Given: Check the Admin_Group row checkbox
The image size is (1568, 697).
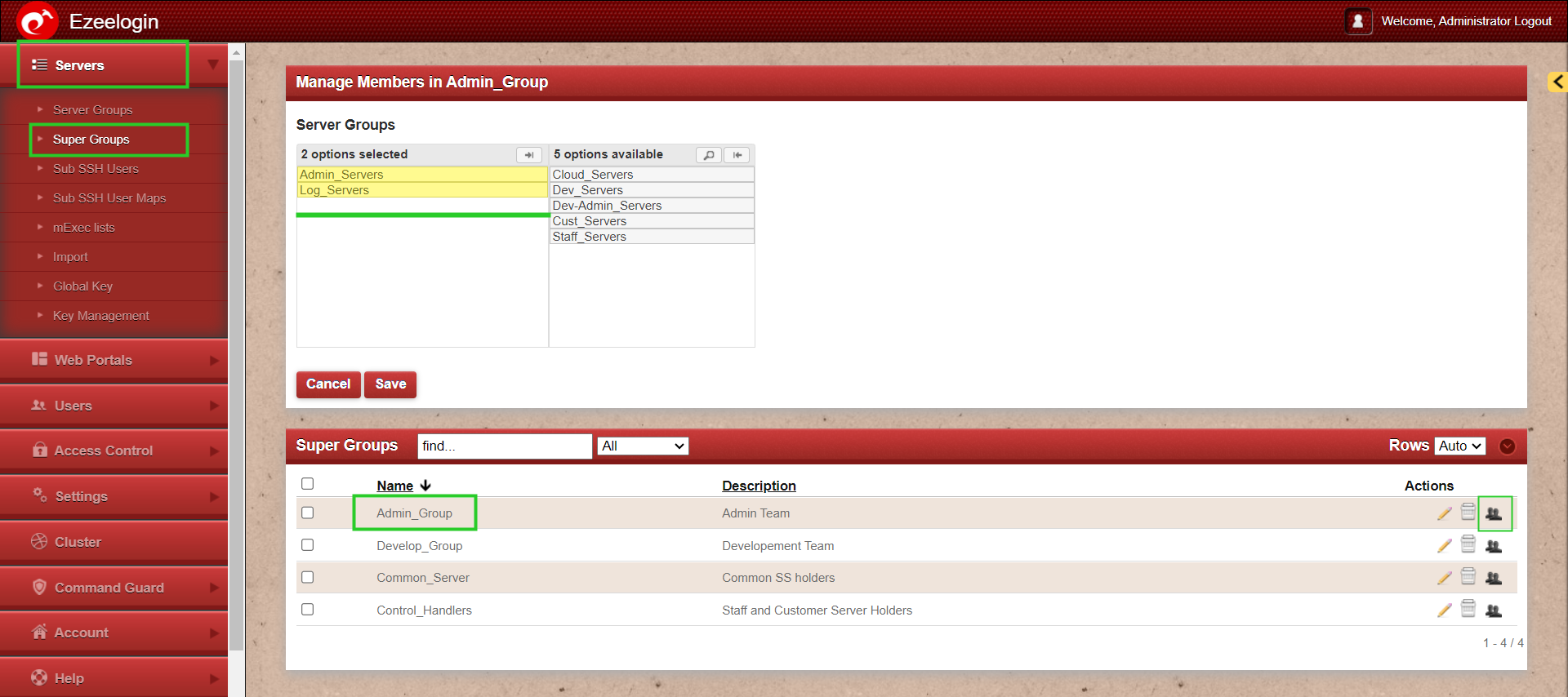Looking at the screenshot, I should [x=307, y=513].
